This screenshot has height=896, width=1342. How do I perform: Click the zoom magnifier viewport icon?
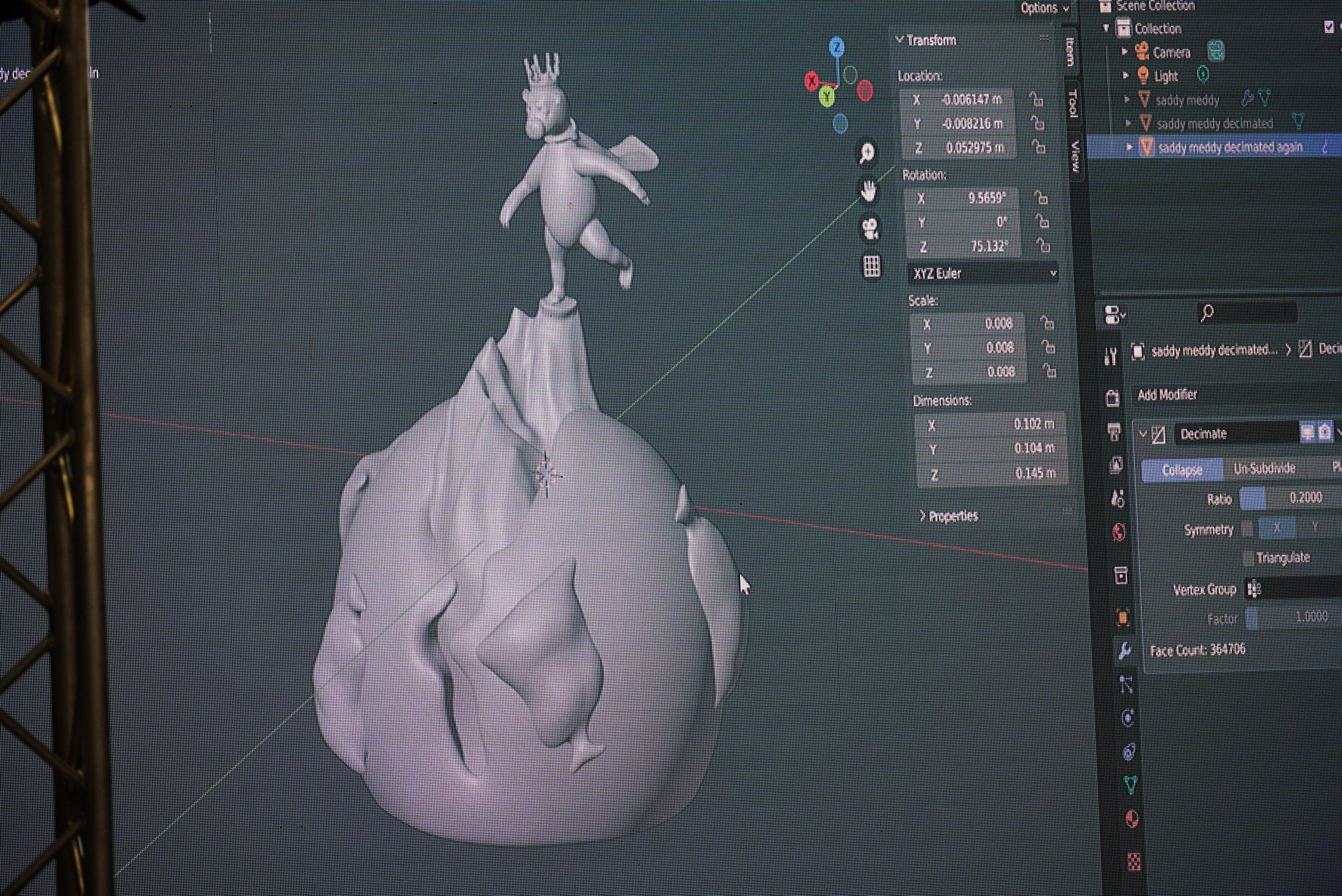[x=867, y=152]
